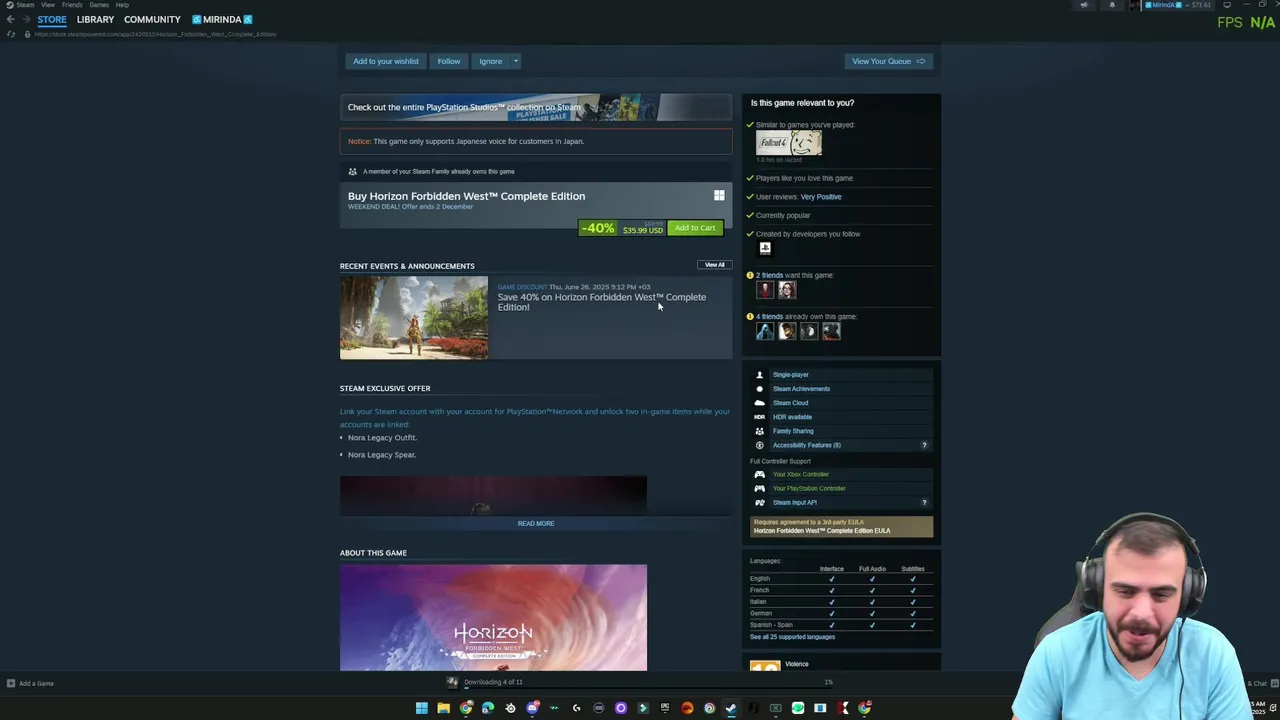
Task: Open File Explorer from taskbar
Action: [x=443, y=708]
